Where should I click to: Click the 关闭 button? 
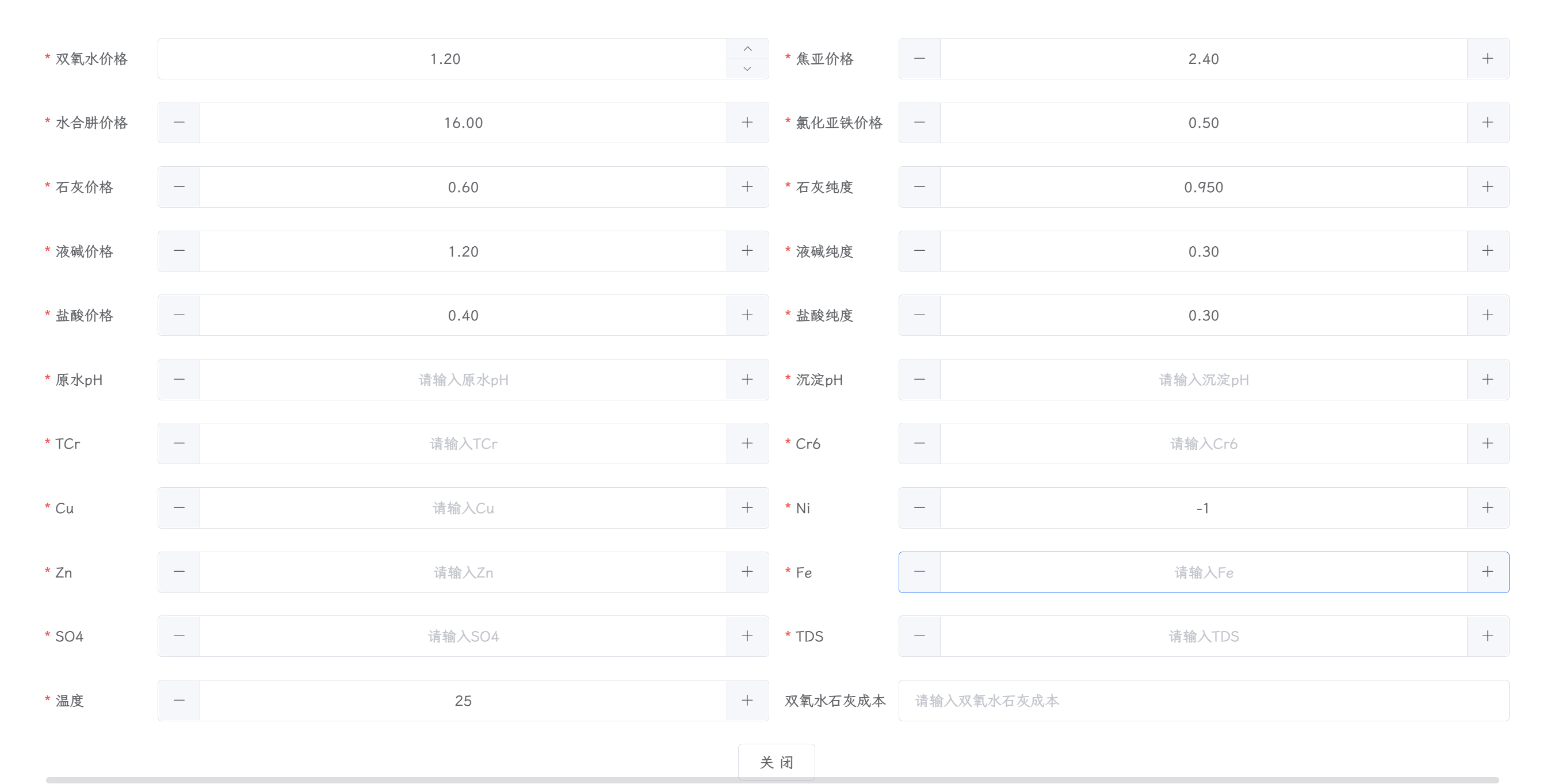(776, 762)
